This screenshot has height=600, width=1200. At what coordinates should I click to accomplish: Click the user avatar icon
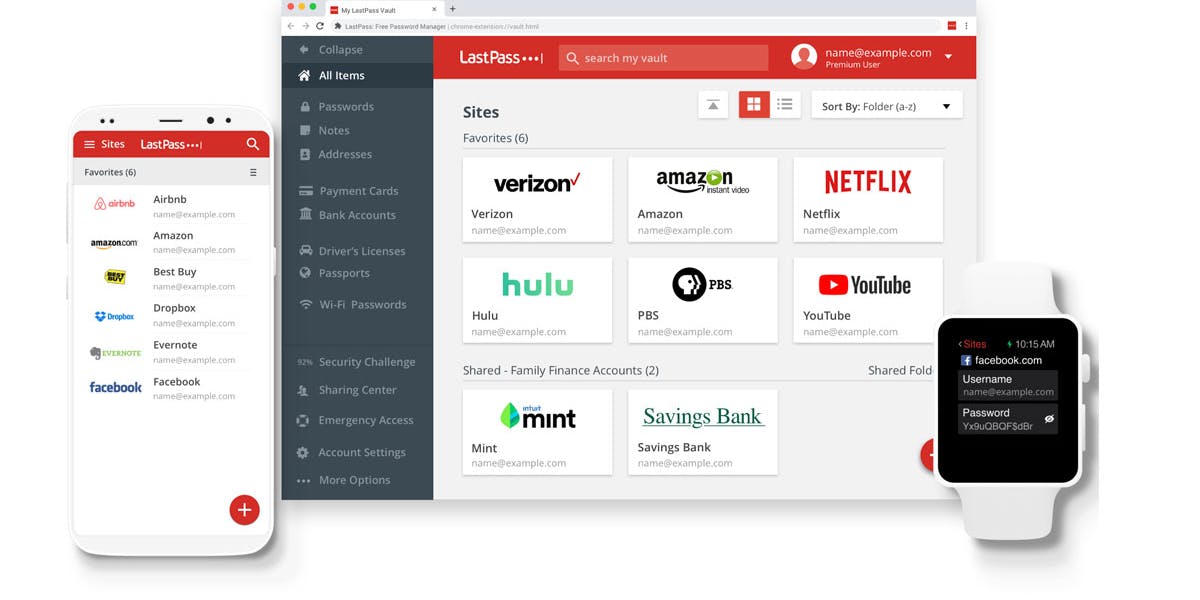click(x=804, y=56)
